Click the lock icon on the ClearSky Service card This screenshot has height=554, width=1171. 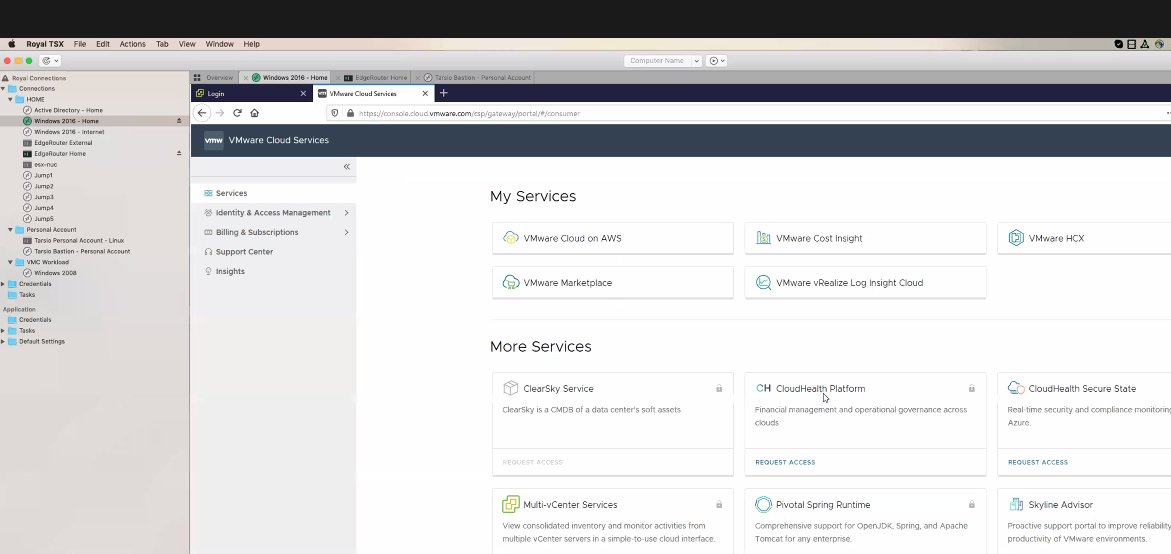pos(719,388)
